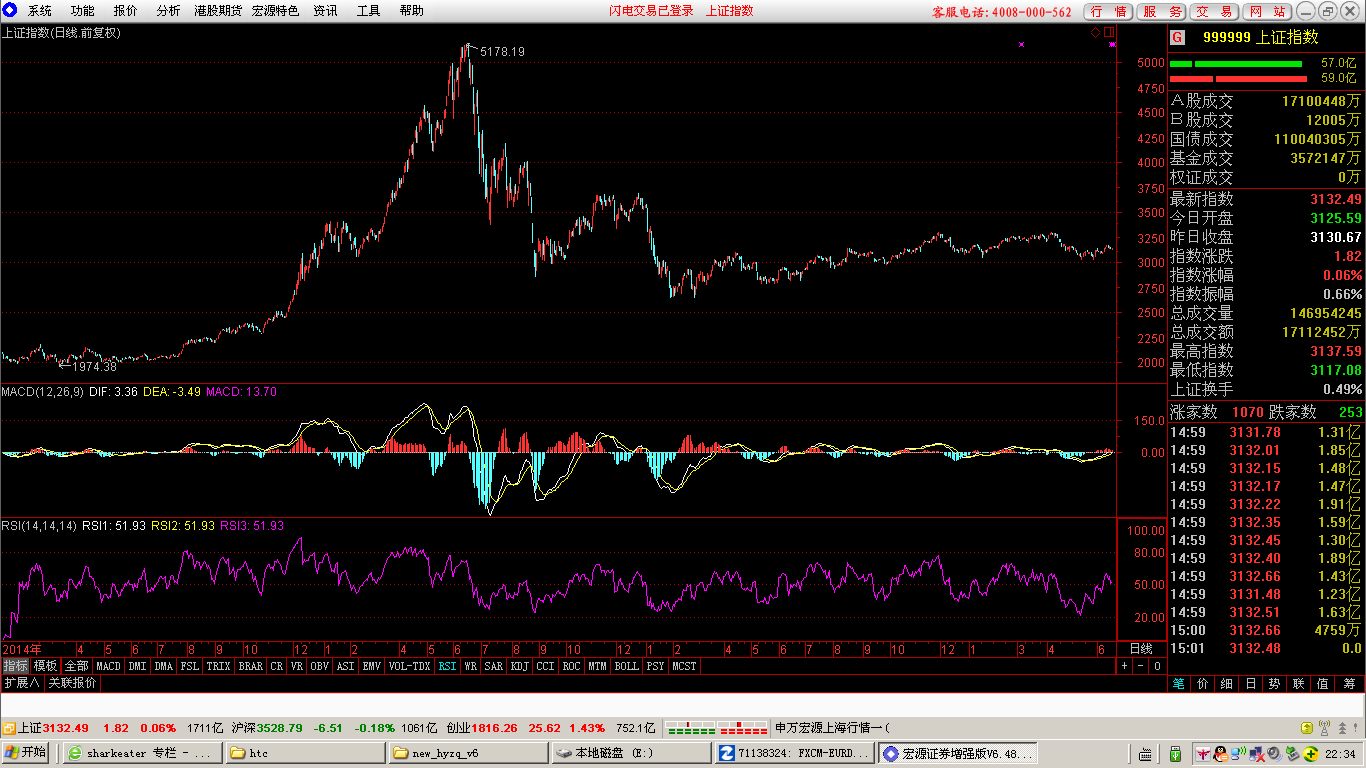Open the 帮助 menu

[411, 11]
